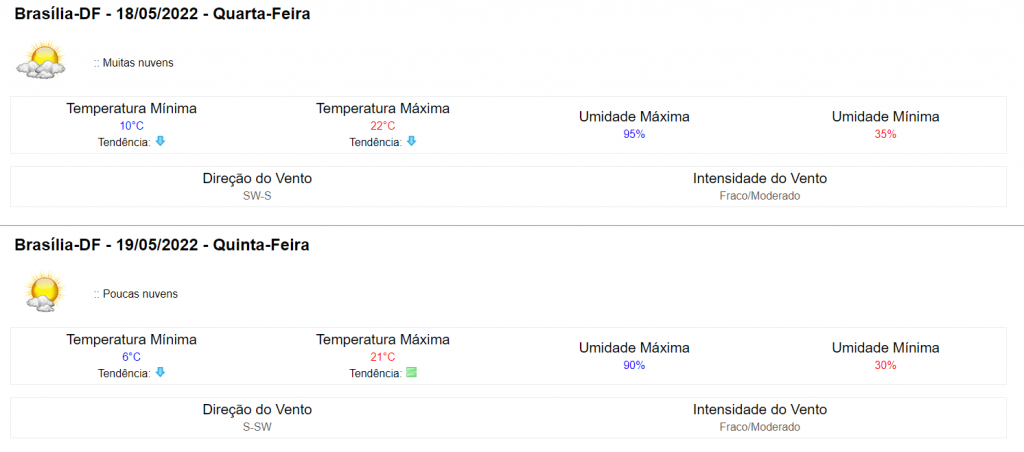Screen dimensions: 1024x452
Task: Select the 18/05/2022 Quarta-Feira heading
Action: [x=162, y=14]
